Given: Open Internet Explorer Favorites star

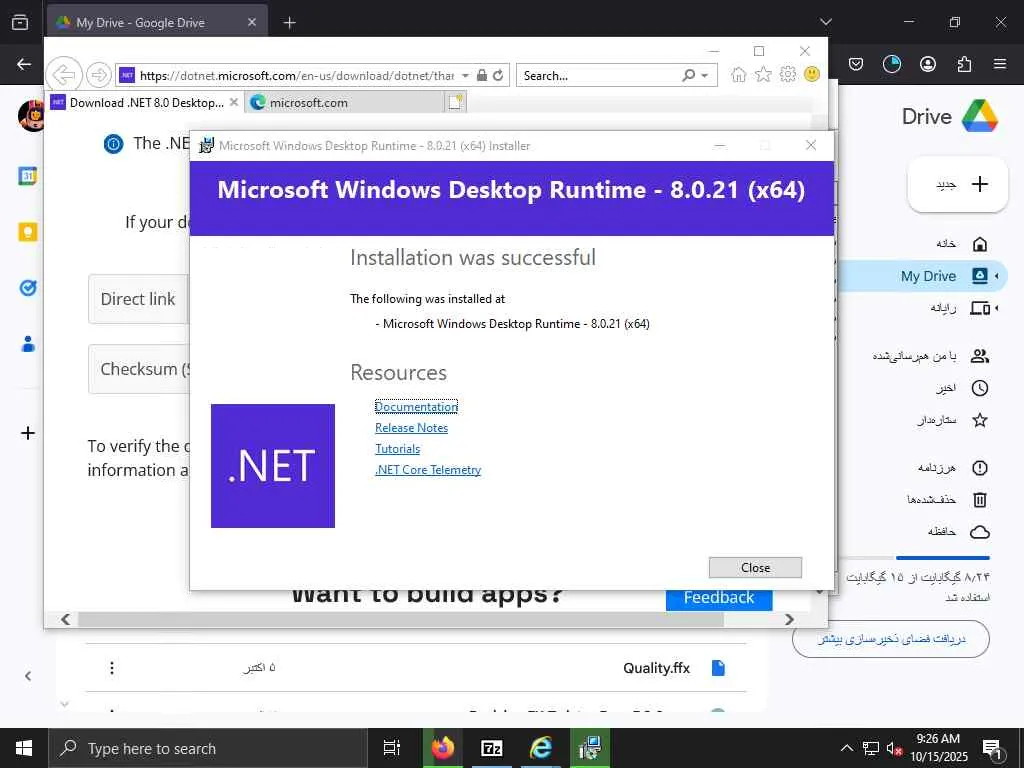Looking at the screenshot, I should [763, 74].
